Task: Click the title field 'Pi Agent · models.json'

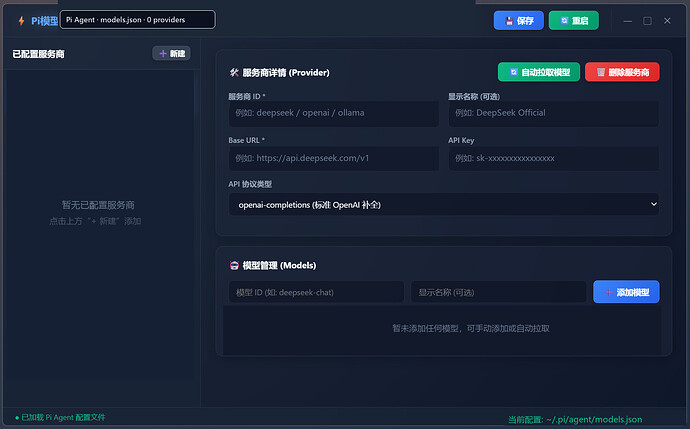Action: 137,20
